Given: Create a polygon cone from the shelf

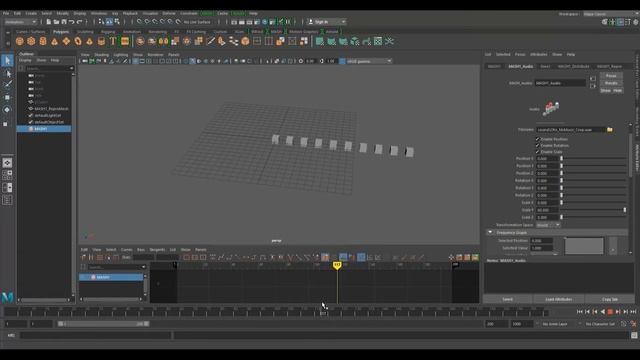Looking at the screenshot, I should coord(54,41).
